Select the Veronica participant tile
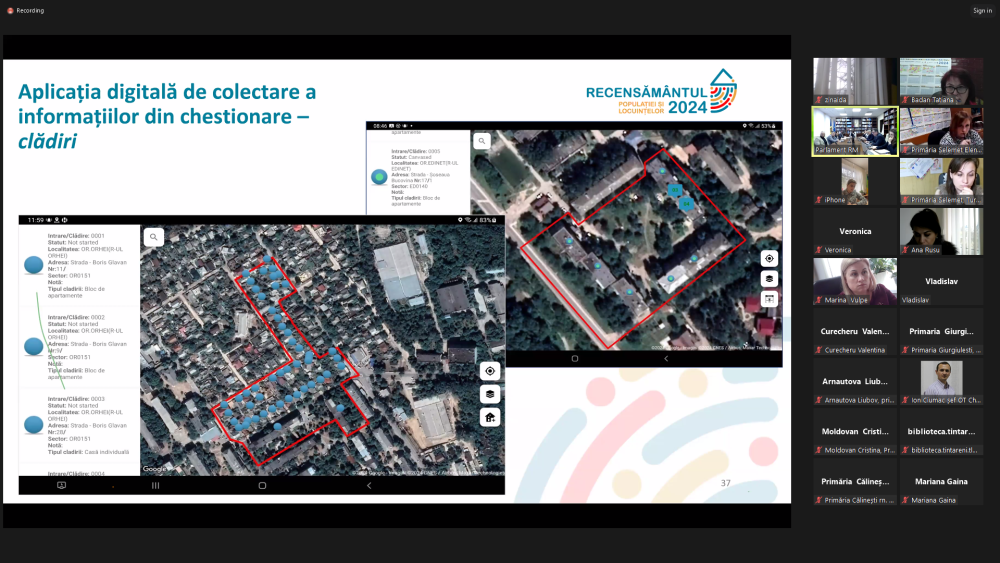Viewport: 1000px width, 563px height. point(855,231)
